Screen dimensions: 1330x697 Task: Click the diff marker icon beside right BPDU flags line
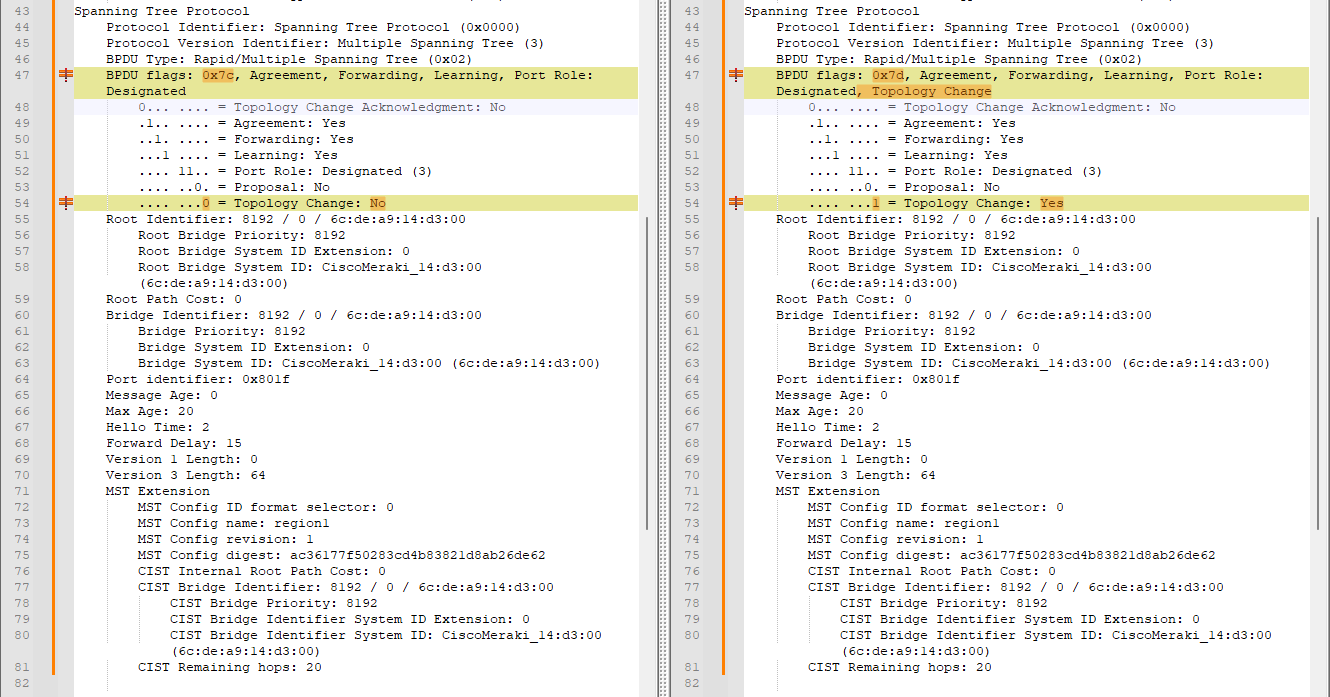tap(735, 75)
